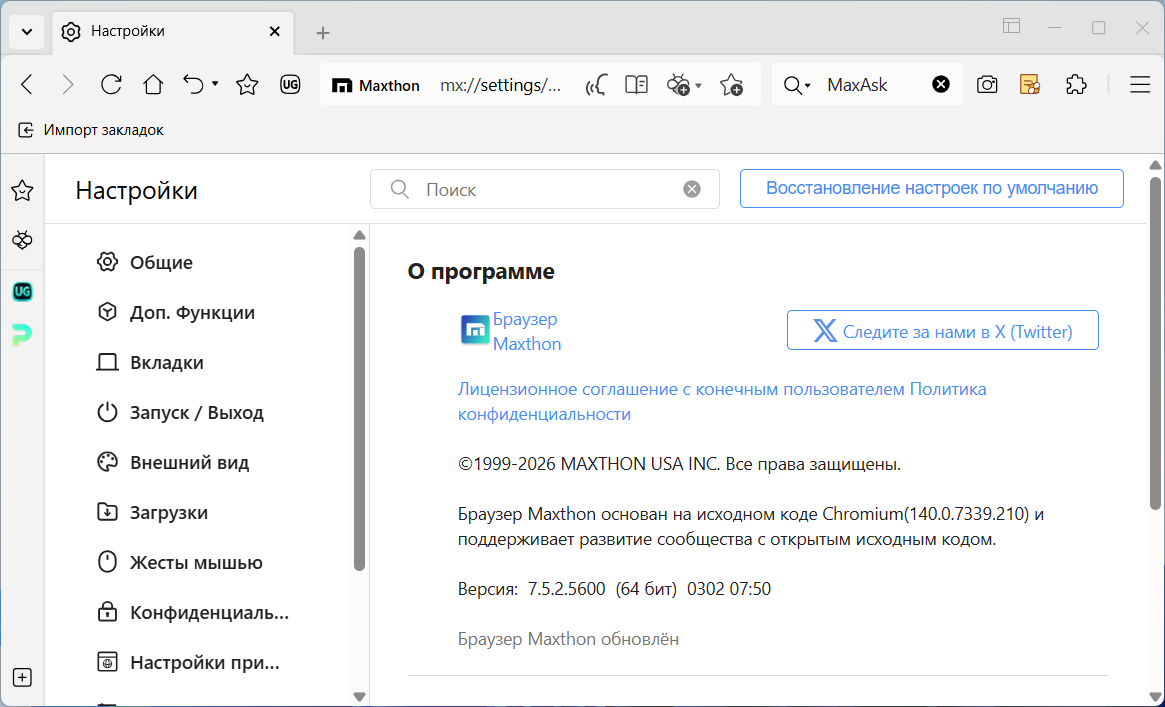
Task: Click the settings menu scrollbar thumb
Action: tap(360, 408)
